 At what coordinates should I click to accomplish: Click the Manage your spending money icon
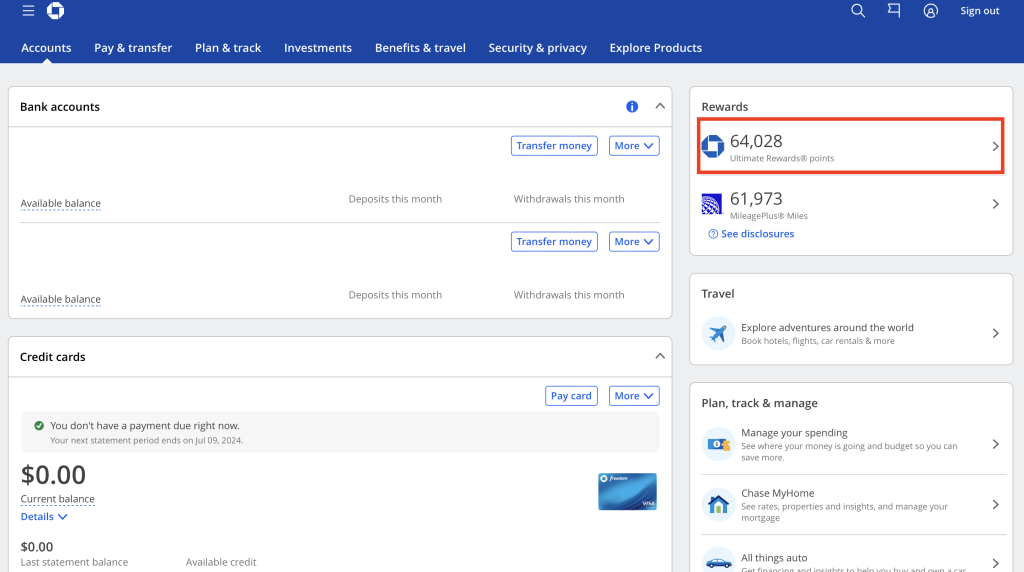718,444
